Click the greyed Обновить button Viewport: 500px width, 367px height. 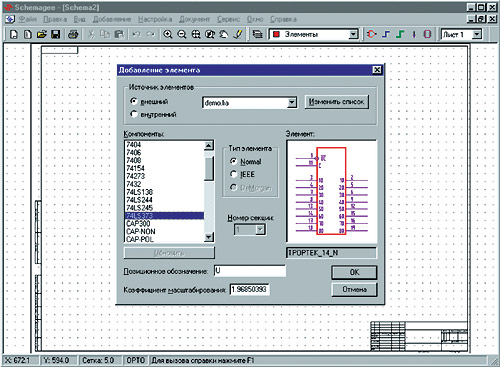(x=169, y=253)
